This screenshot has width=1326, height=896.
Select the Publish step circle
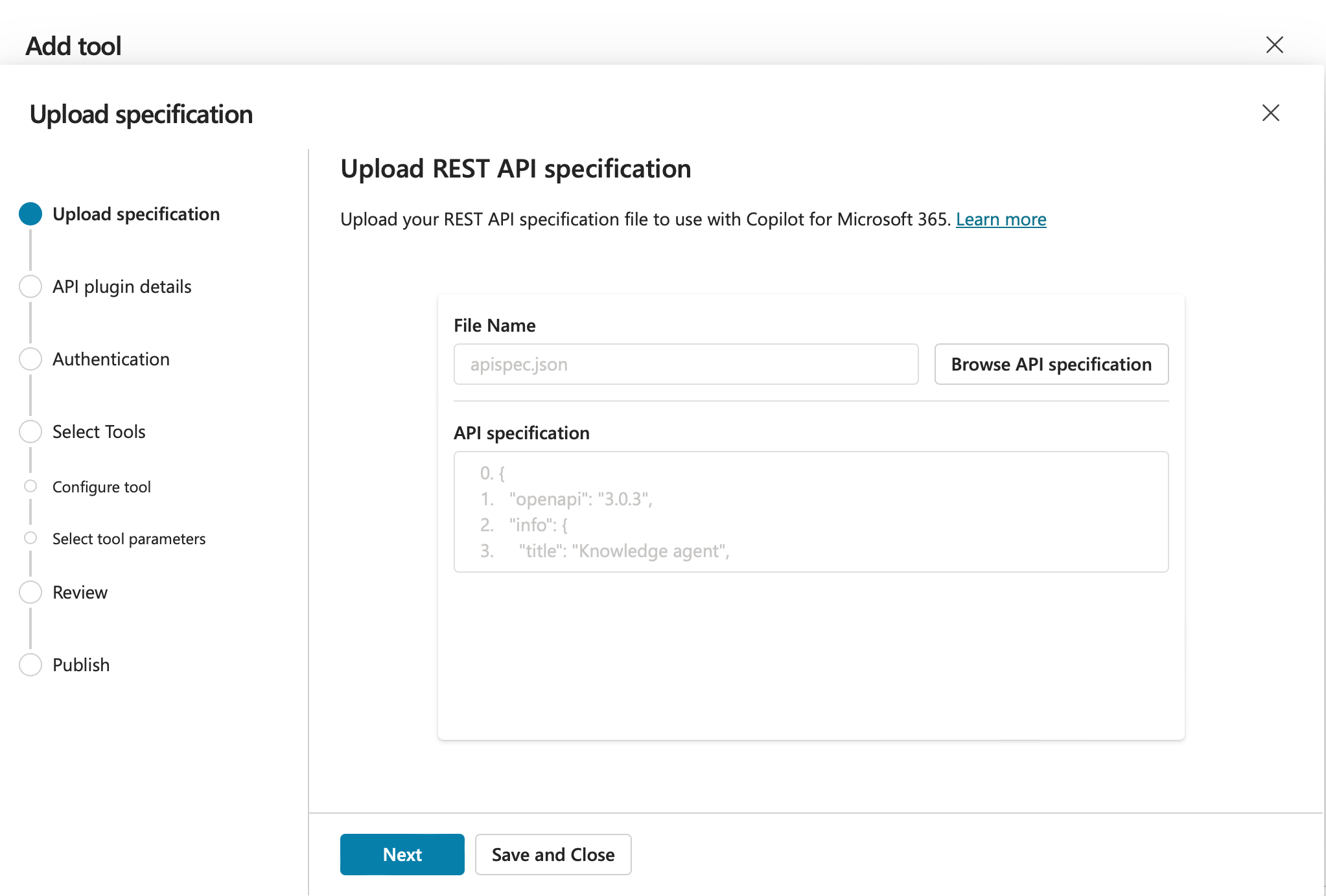pyautogui.click(x=30, y=665)
